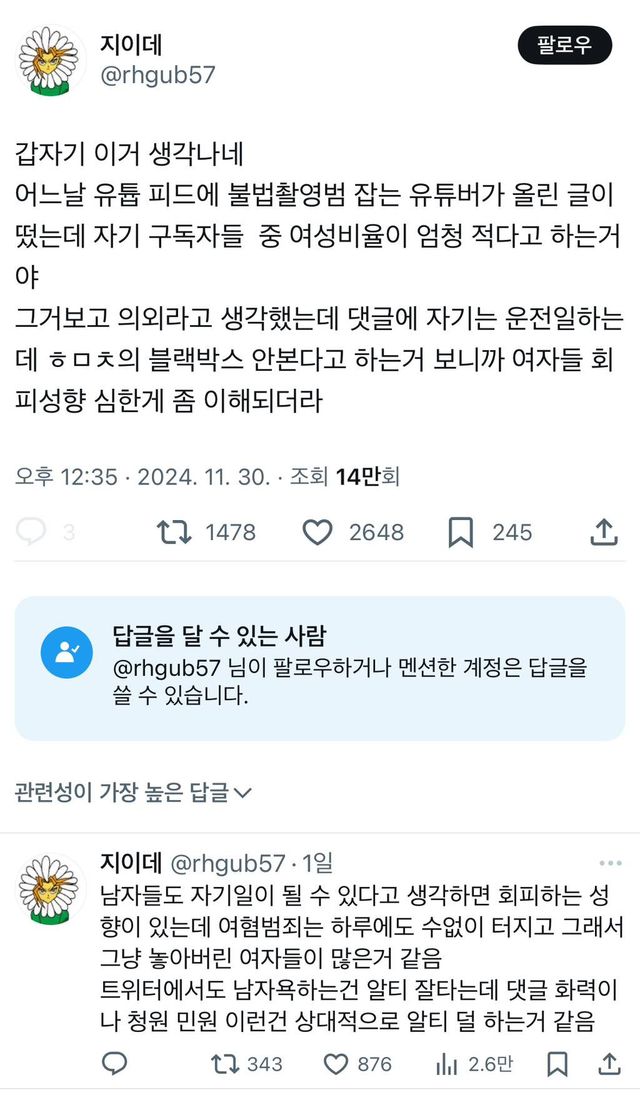640x1102 pixels.
Task: View analytics for reply with 2.6만 views
Action: [447, 1063]
